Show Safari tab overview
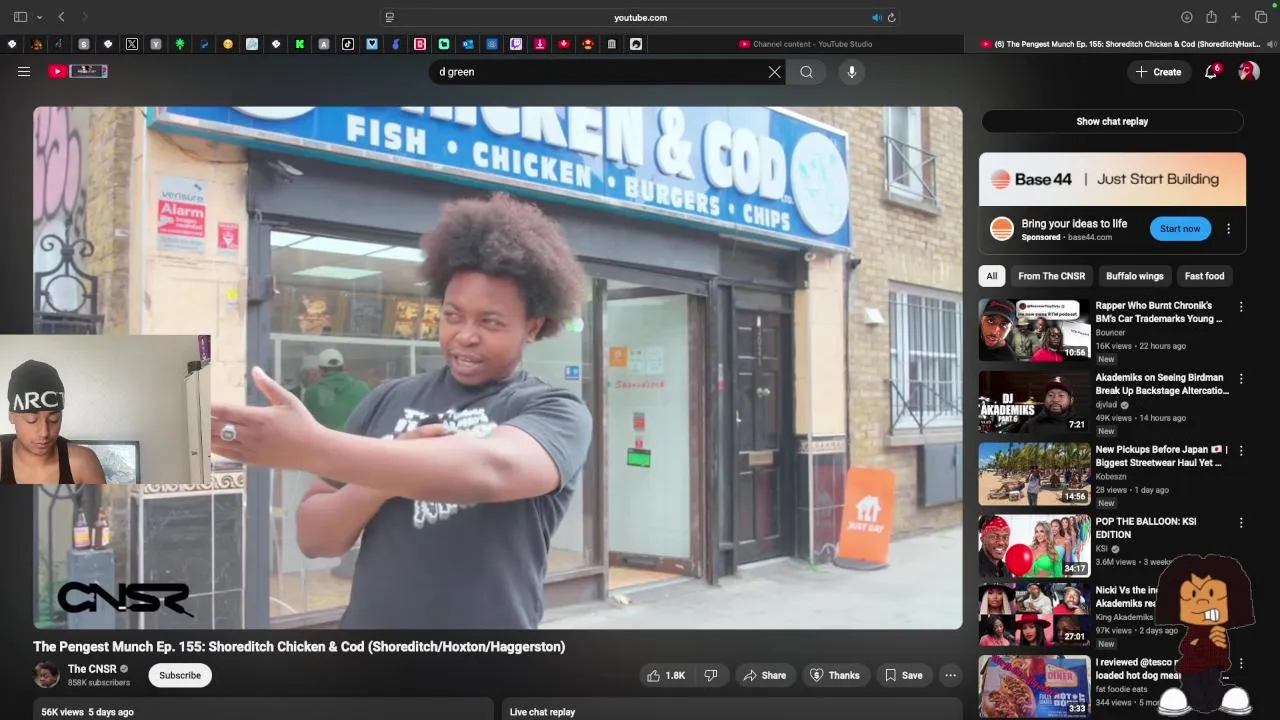The height and width of the screenshot is (720, 1280). tap(1261, 17)
